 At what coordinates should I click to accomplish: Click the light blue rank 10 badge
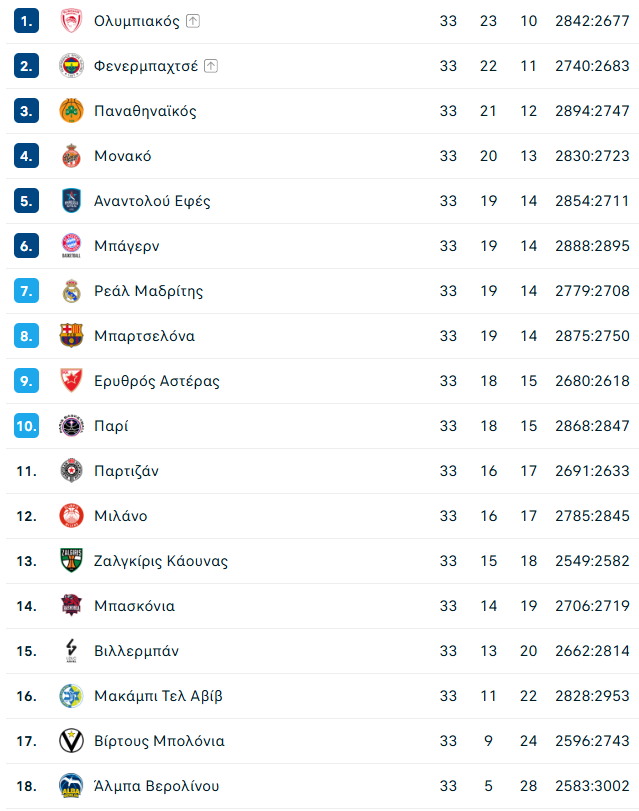tap(26, 426)
